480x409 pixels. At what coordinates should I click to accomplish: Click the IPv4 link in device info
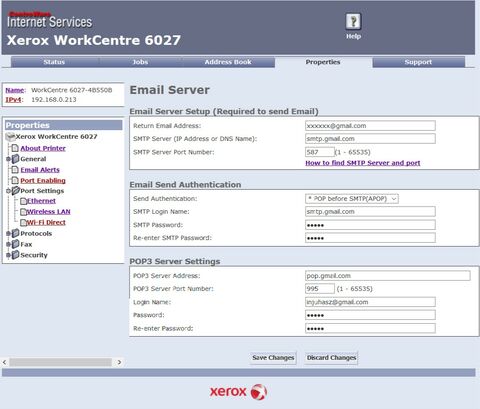[13, 100]
